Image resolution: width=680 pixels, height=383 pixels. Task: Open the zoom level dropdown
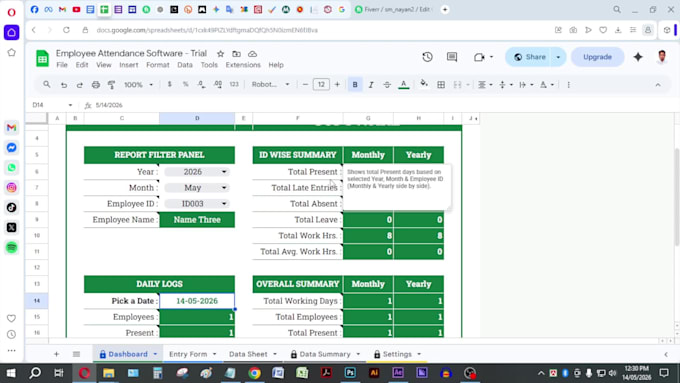139,85
